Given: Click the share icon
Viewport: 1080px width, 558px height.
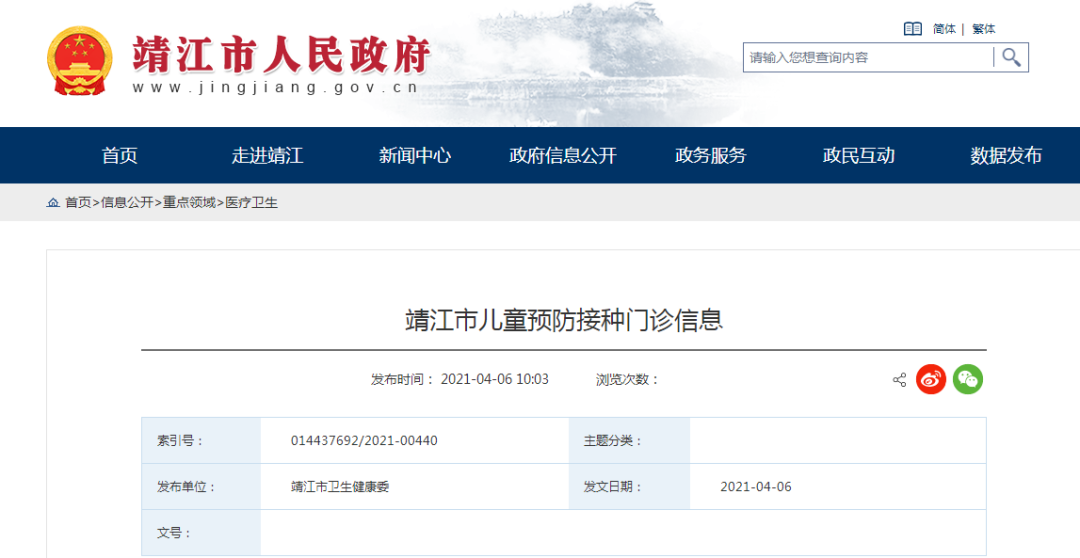Looking at the screenshot, I should (900, 380).
